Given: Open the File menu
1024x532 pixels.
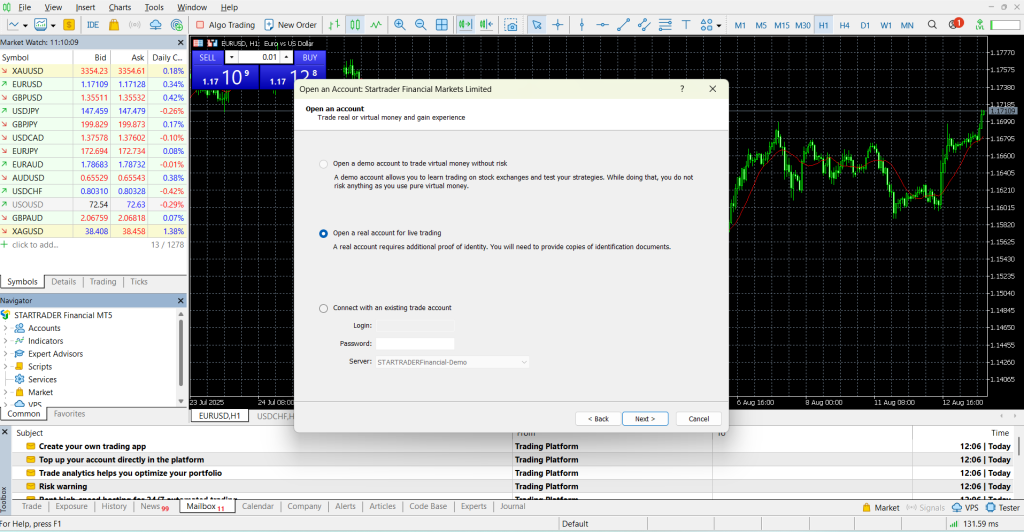Looking at the screenshot, I should pyautogui.click(x=24, y=7).
